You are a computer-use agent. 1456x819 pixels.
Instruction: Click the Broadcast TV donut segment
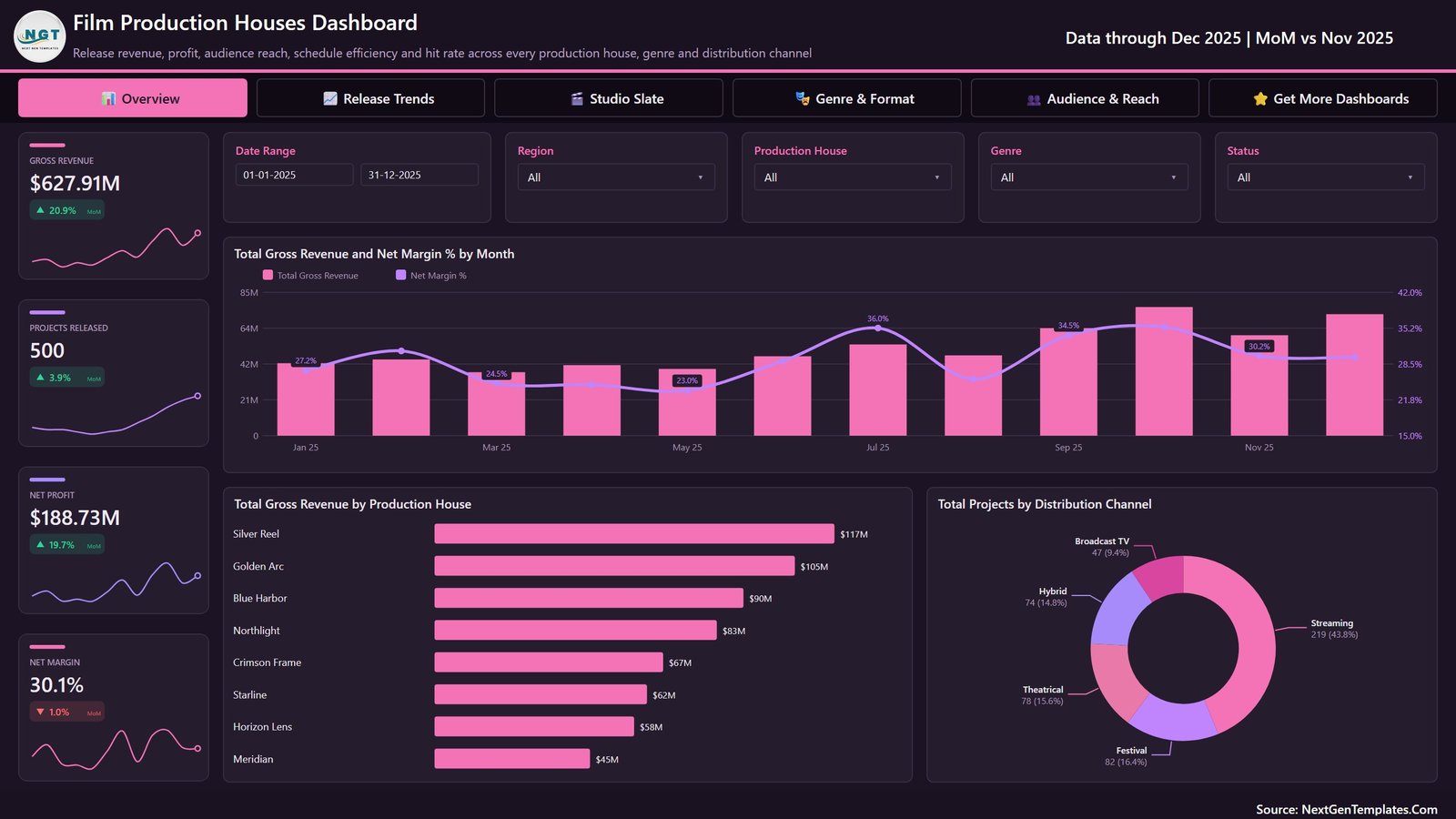click(1163, 577)
